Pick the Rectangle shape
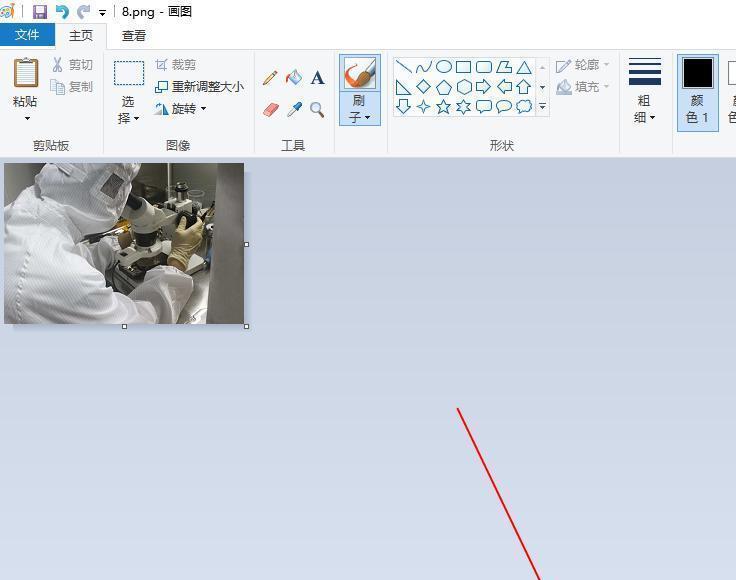 click(463, 67)
